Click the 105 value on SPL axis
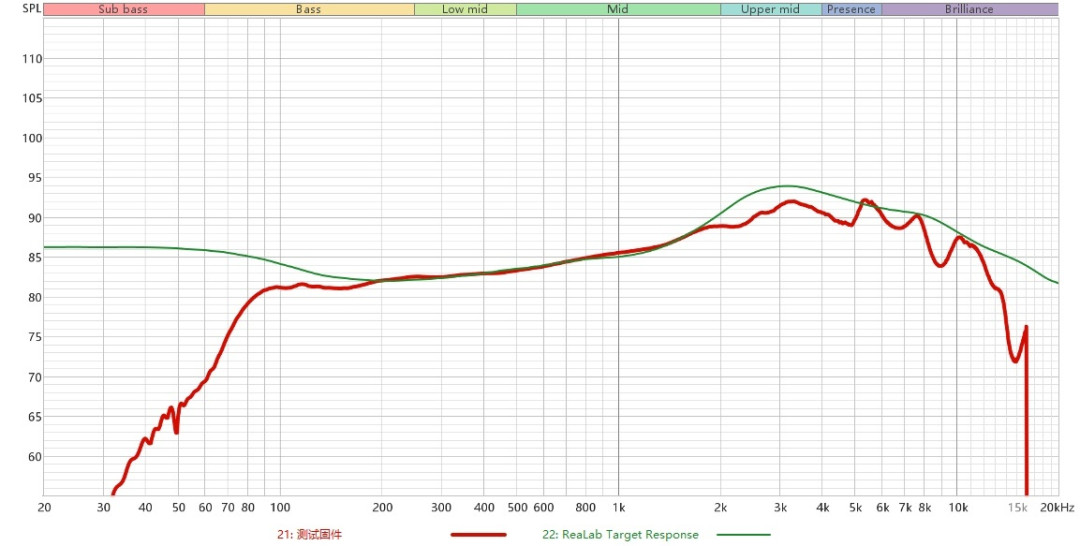 pyautogui.click(x=32, y=98)
